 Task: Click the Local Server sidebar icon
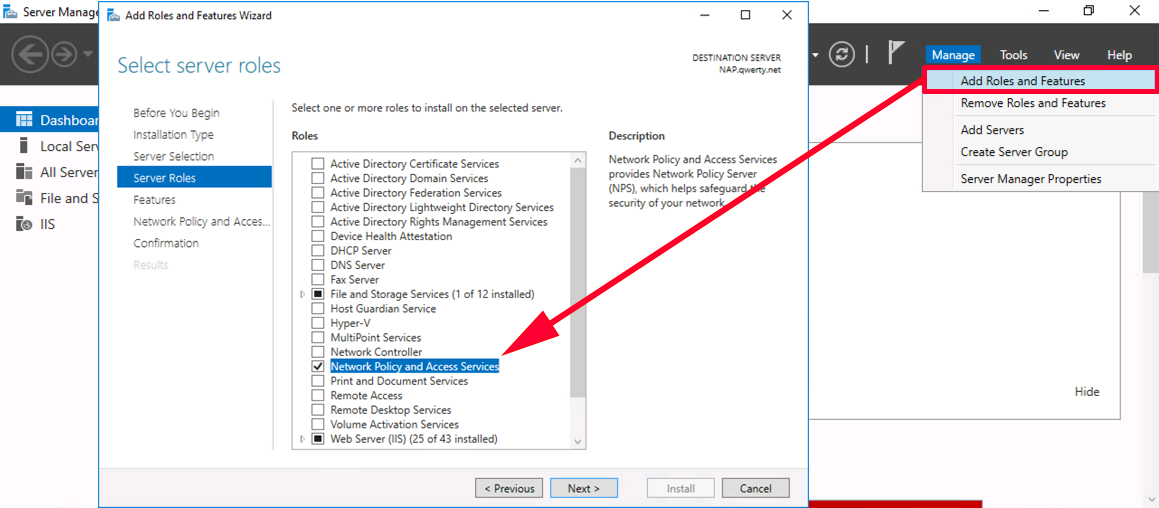[24, 146]
